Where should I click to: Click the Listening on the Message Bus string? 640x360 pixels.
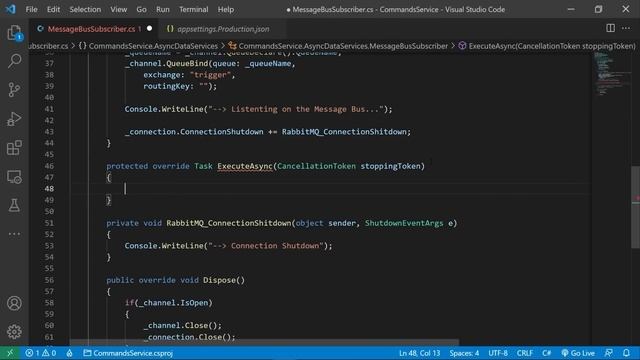[x=296, y=109]
